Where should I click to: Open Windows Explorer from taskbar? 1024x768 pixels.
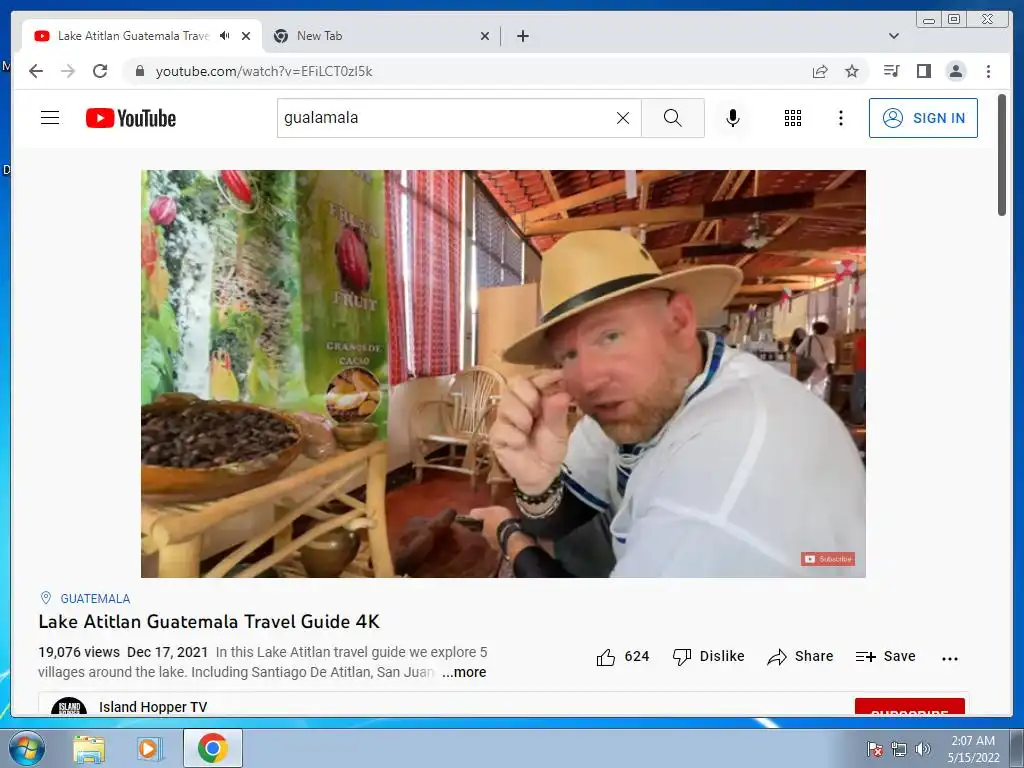[x=89, y=748]
